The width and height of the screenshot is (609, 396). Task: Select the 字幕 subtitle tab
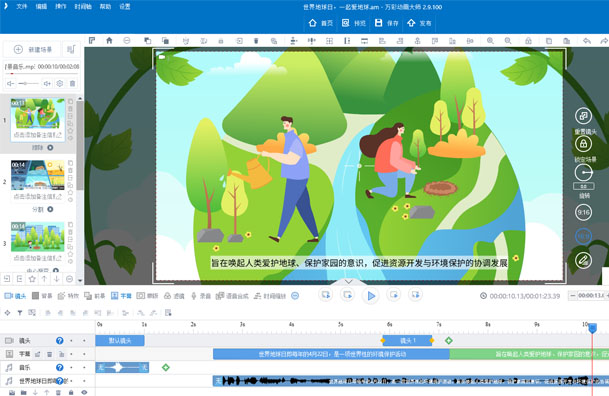121,296
